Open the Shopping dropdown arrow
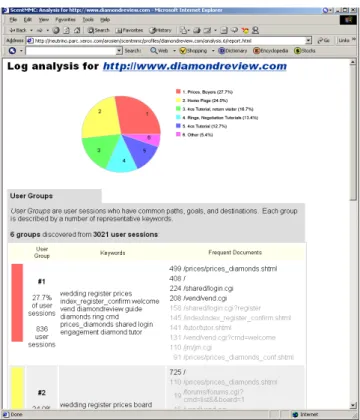Image resolution: width=360 pixels, height=420 pixels. pos(213,51)
